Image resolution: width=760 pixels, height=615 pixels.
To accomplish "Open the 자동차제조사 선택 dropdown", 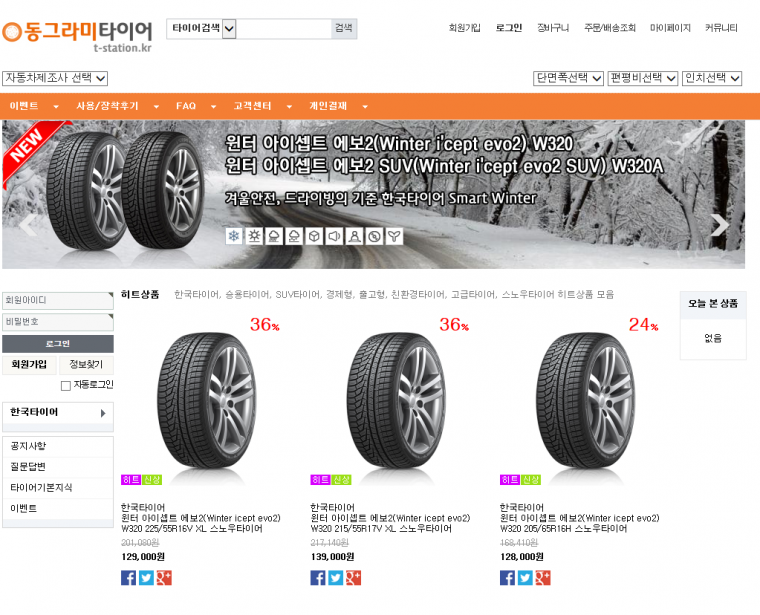I will [55, 78].
